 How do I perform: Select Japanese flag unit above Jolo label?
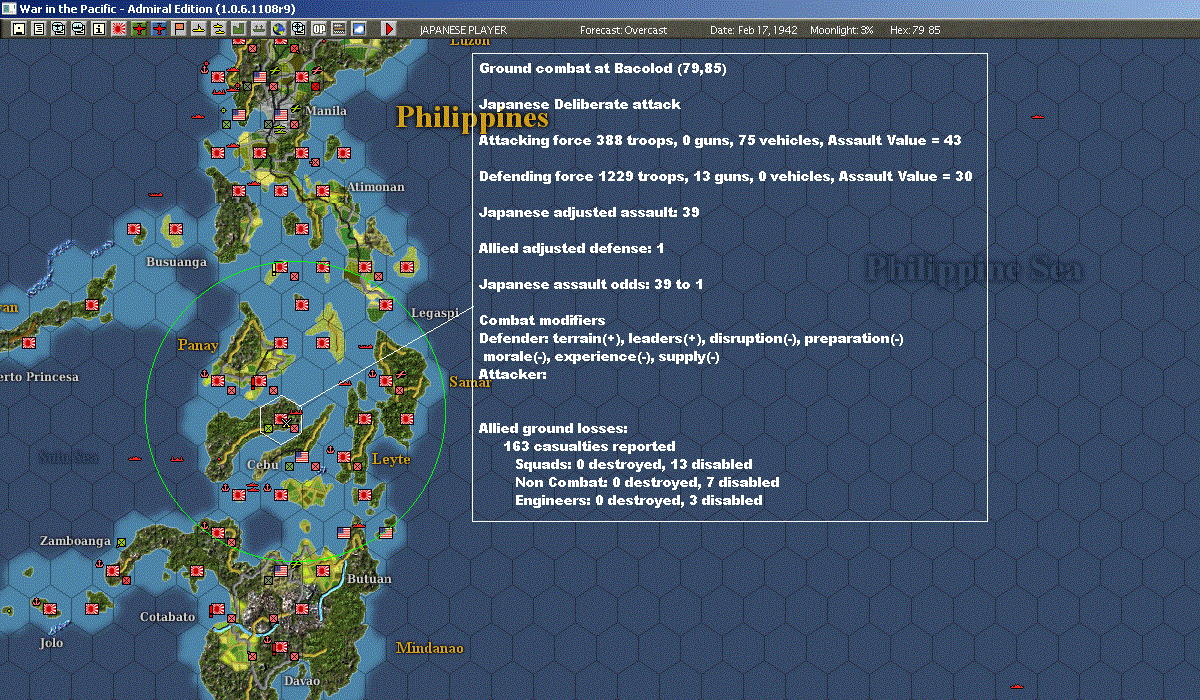[x=50, y=609]
